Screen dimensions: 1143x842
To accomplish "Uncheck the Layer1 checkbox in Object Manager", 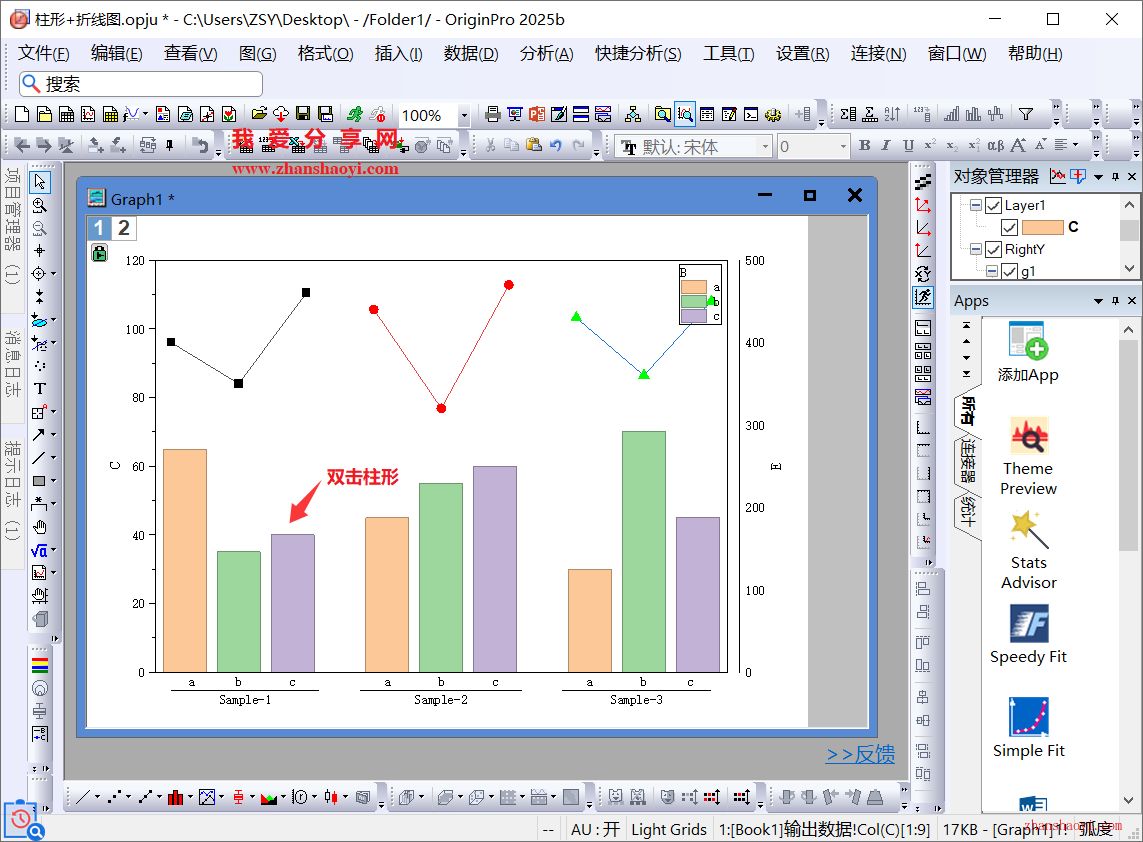I will coord(993,205).
